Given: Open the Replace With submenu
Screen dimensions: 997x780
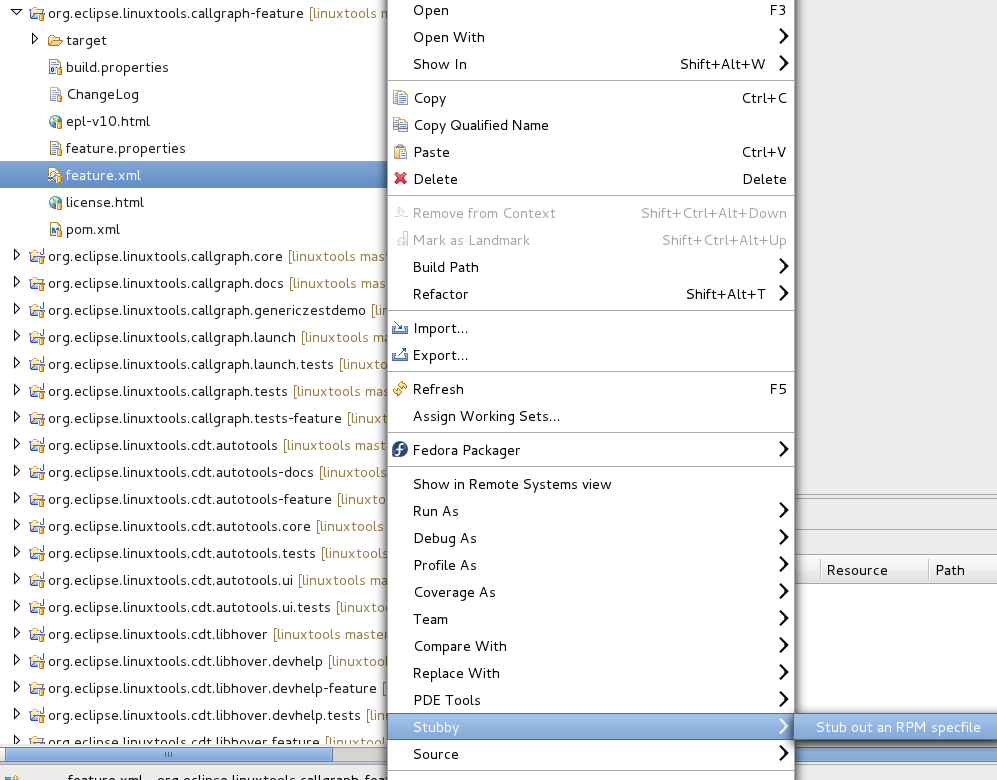Looking at the screenshot, I should 591,673.
